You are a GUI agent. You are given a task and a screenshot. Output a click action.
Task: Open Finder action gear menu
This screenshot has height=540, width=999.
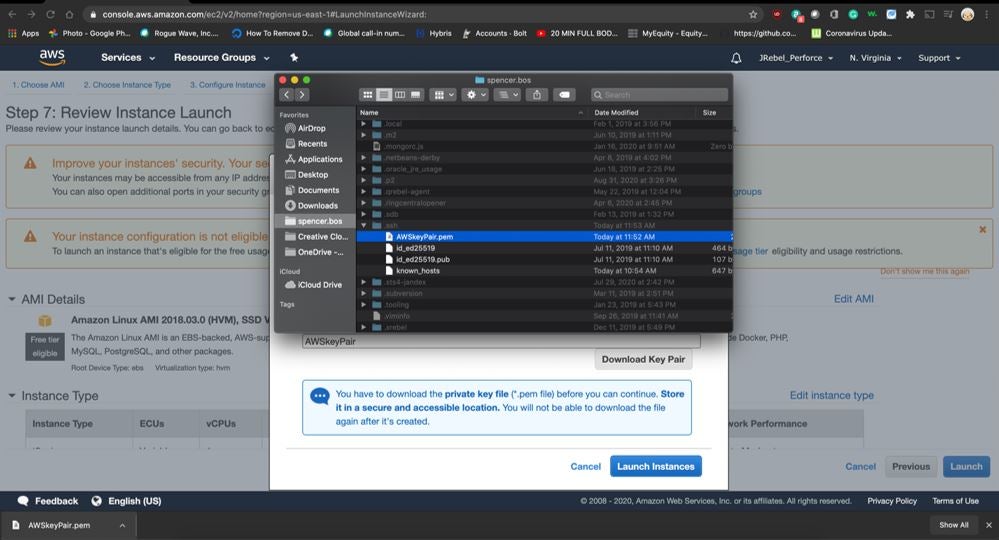pos(475,95)
